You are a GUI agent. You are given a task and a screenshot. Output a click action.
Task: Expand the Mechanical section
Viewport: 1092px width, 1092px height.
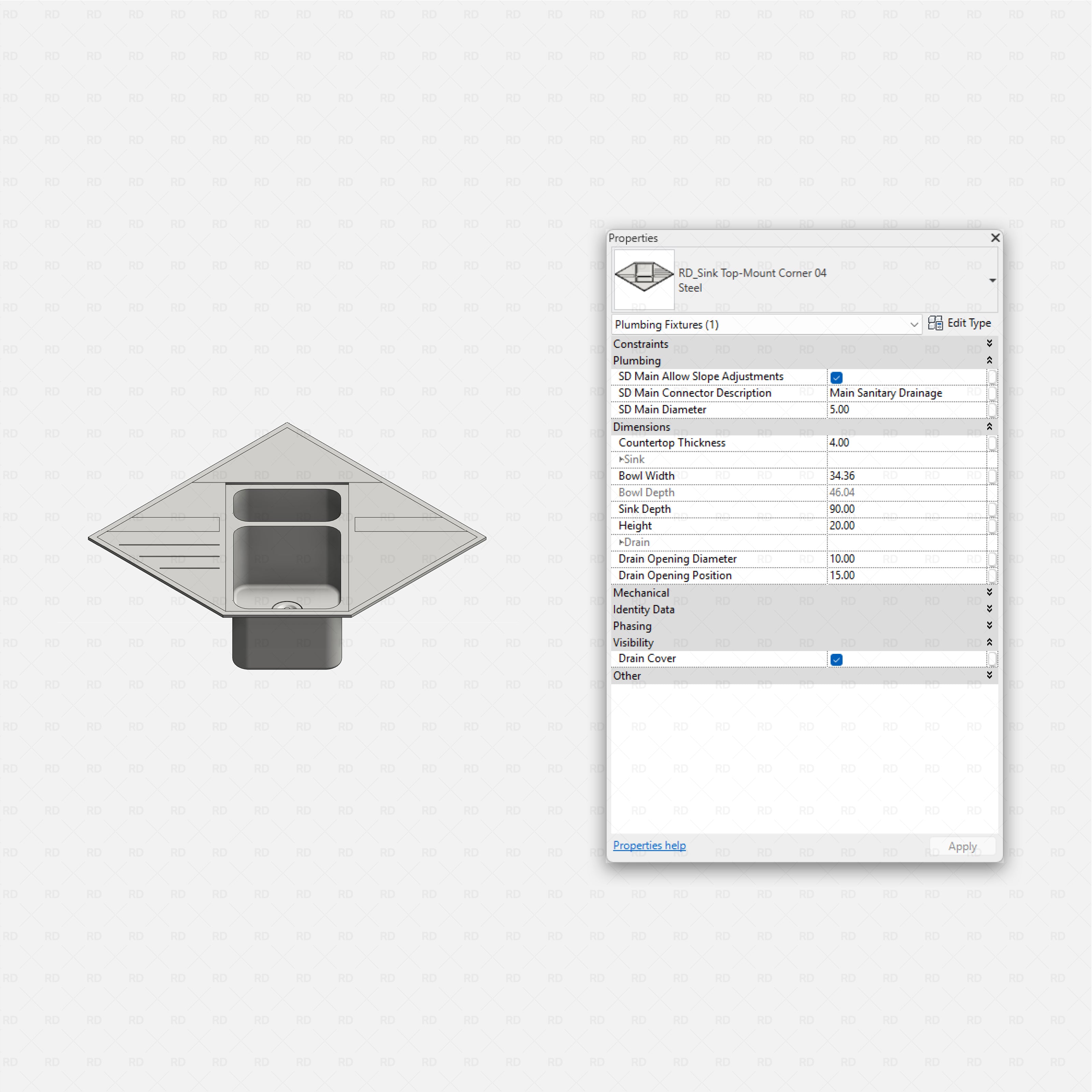[x=989, y=592]
